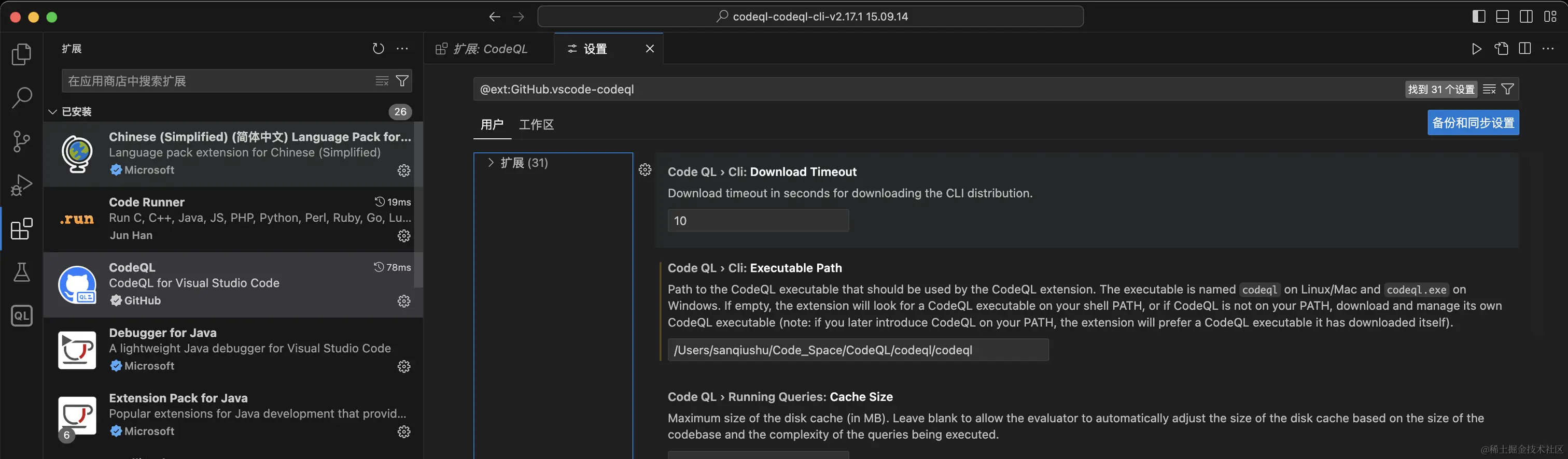Manage Chinese Language Pack via gear icon
The width and height of the screenshot is (1568, 459).
click(403, 170)
